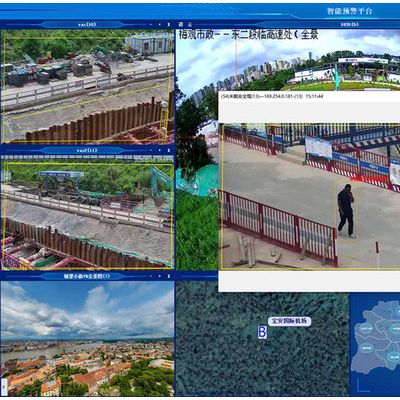Click the dash icon in VR panorama panel header
400x400 pixels.
coord(151,276)
